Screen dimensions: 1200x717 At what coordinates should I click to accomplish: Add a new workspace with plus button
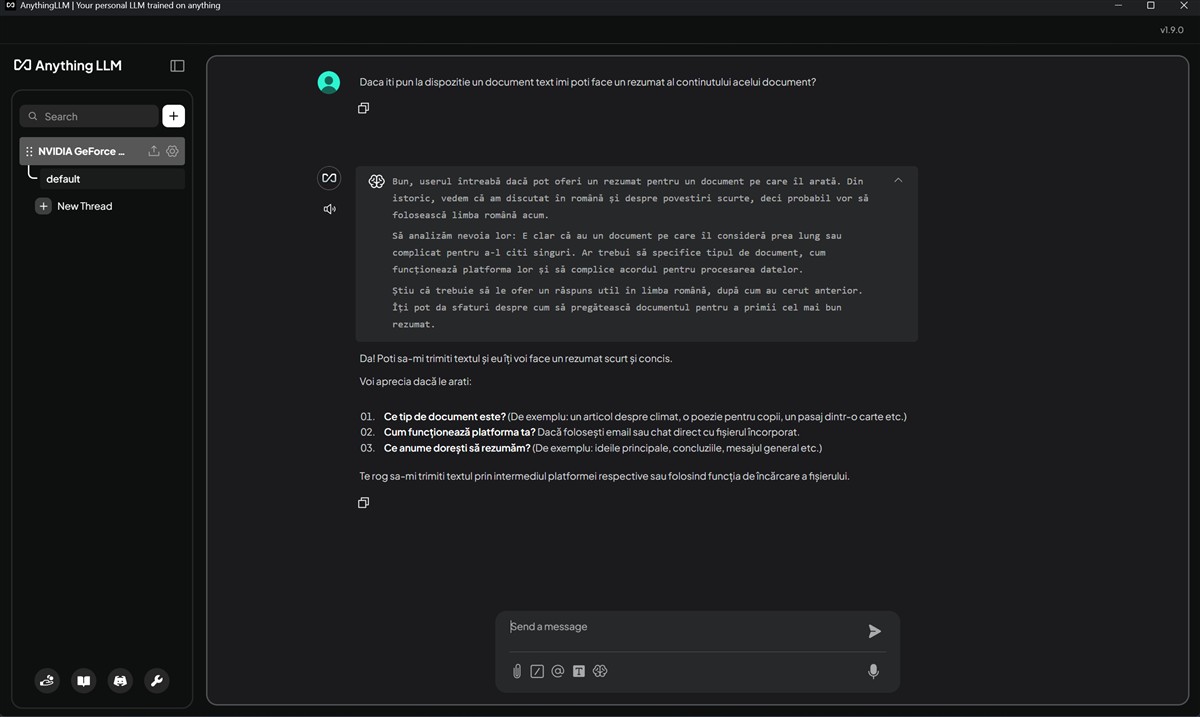pyautogui.click(x=173, y=116)
